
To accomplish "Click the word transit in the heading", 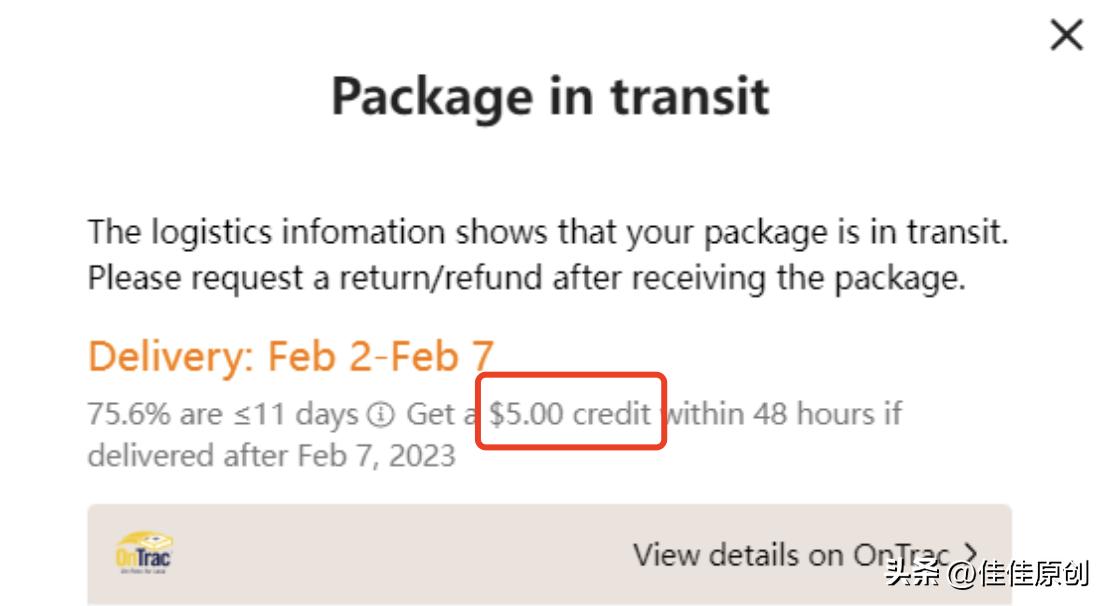I will [x=690, y=97].
